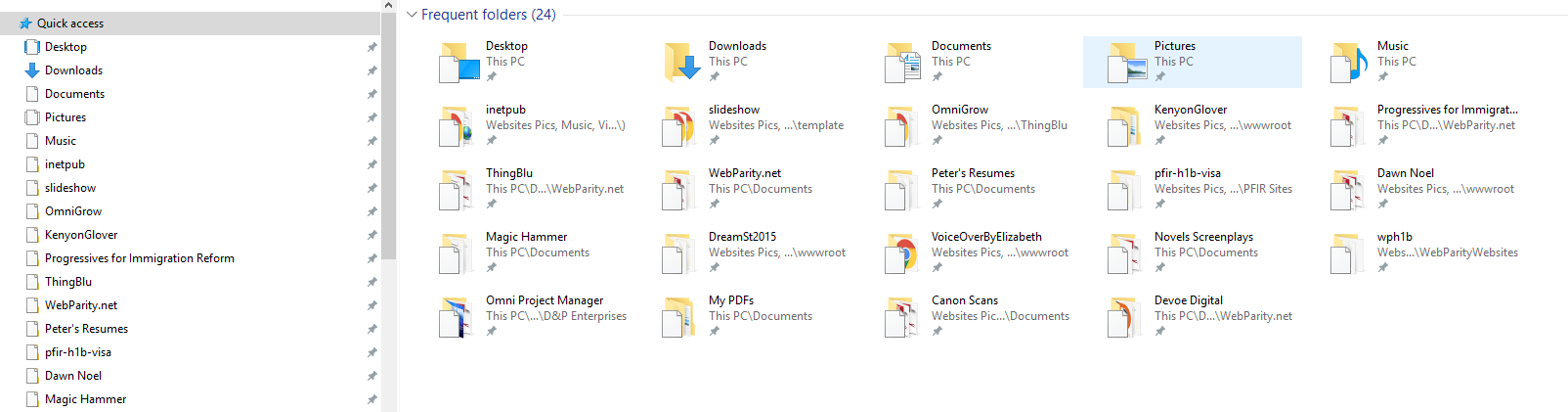Click the 'Websites Pic...\Documents' path text
Image resolution: width=1568 pixels, height=412 pixels.
pyautogui.click(x=1000, y=316)
